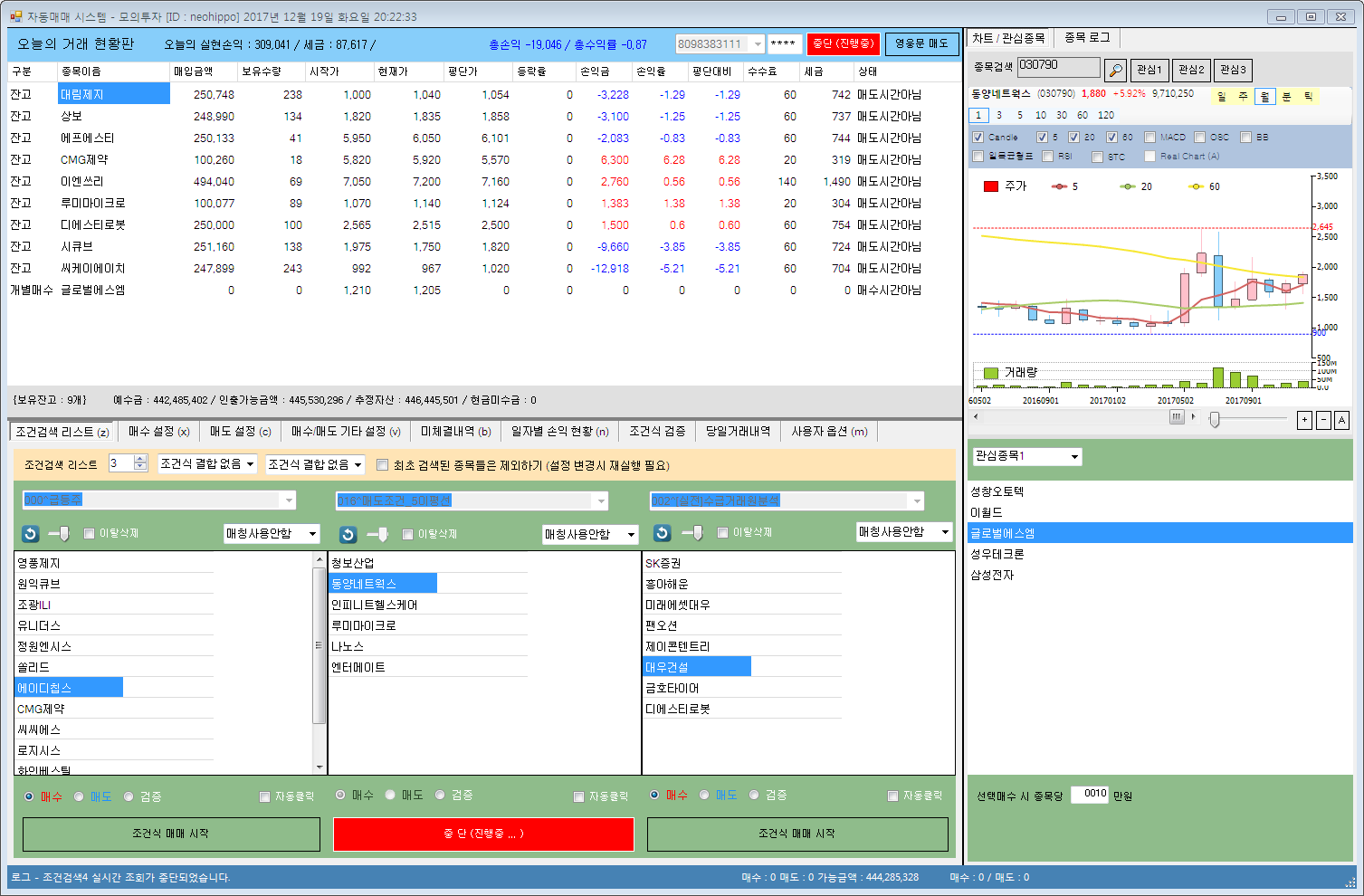The width and height of the screenshot is (1364, 896).
Task: Switch to the 종목 로그 tab
Action: click(x=1087, y=38)
